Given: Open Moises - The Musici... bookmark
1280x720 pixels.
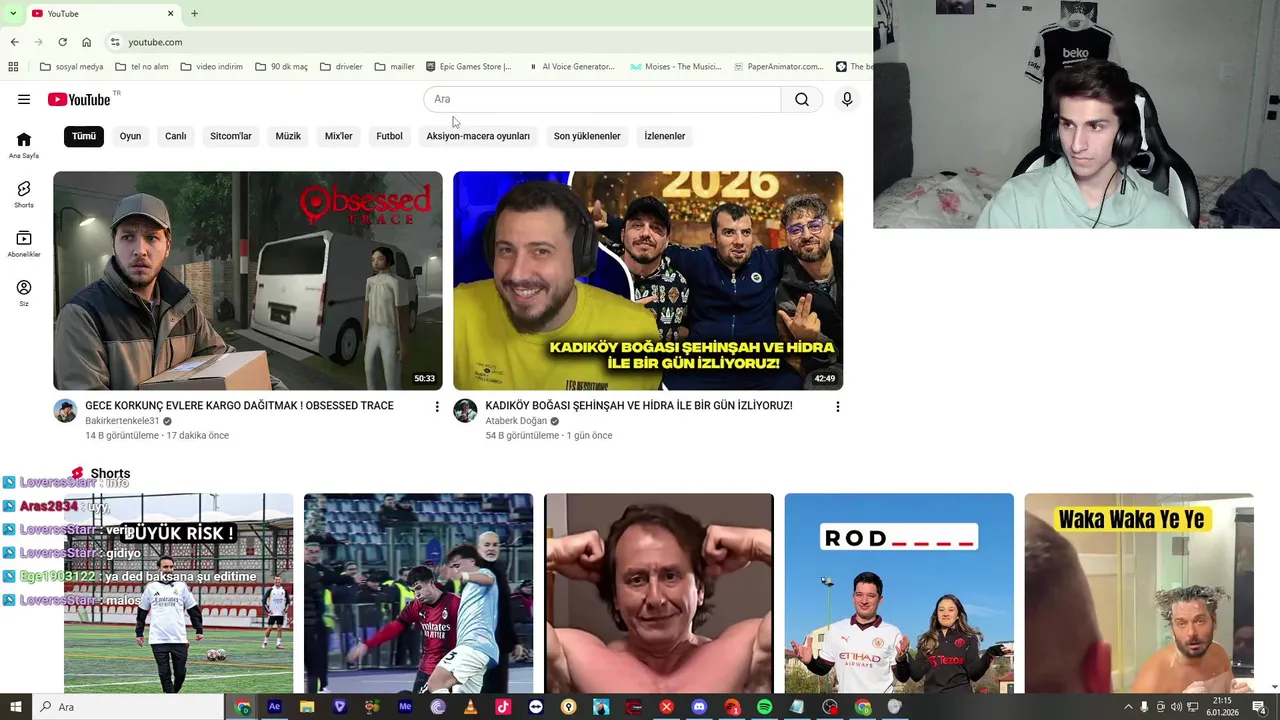Looking at the screenshot, I should [x=675, y=67].
